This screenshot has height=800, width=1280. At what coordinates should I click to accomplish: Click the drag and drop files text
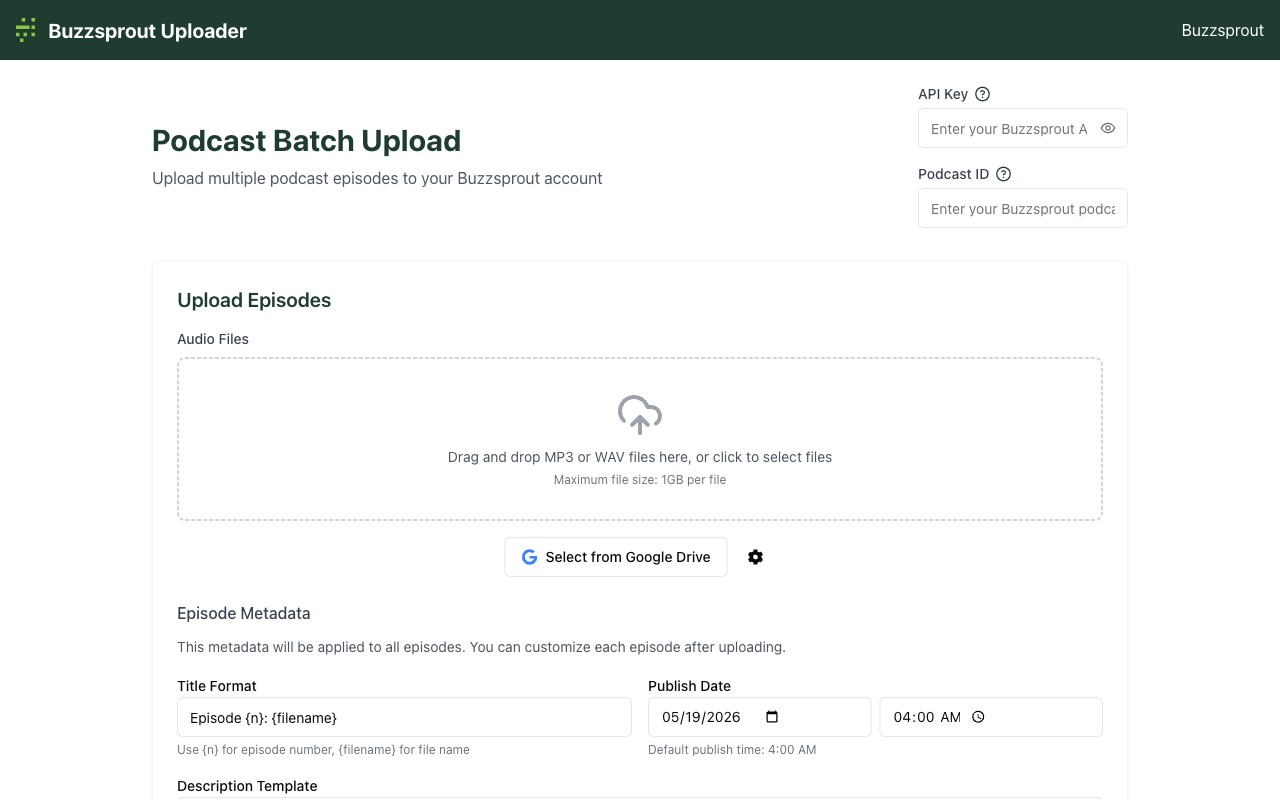tap(640, 457)
